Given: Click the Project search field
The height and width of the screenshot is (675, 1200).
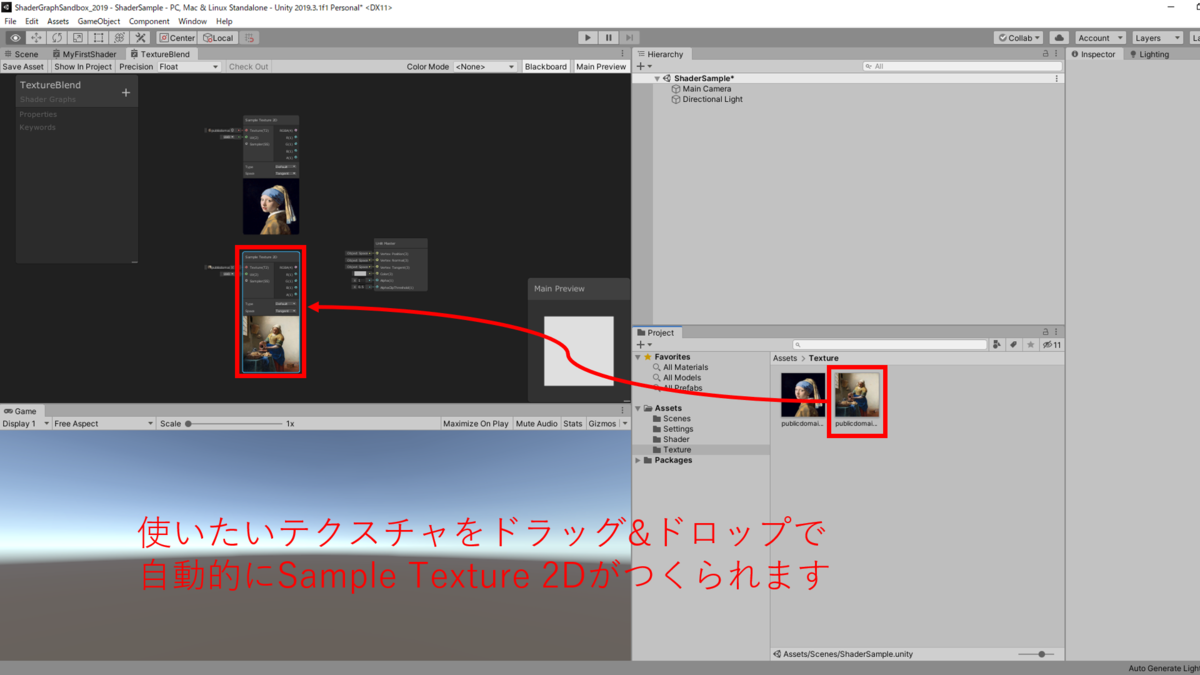Looking at the screenshot, I should coord(890,344).
